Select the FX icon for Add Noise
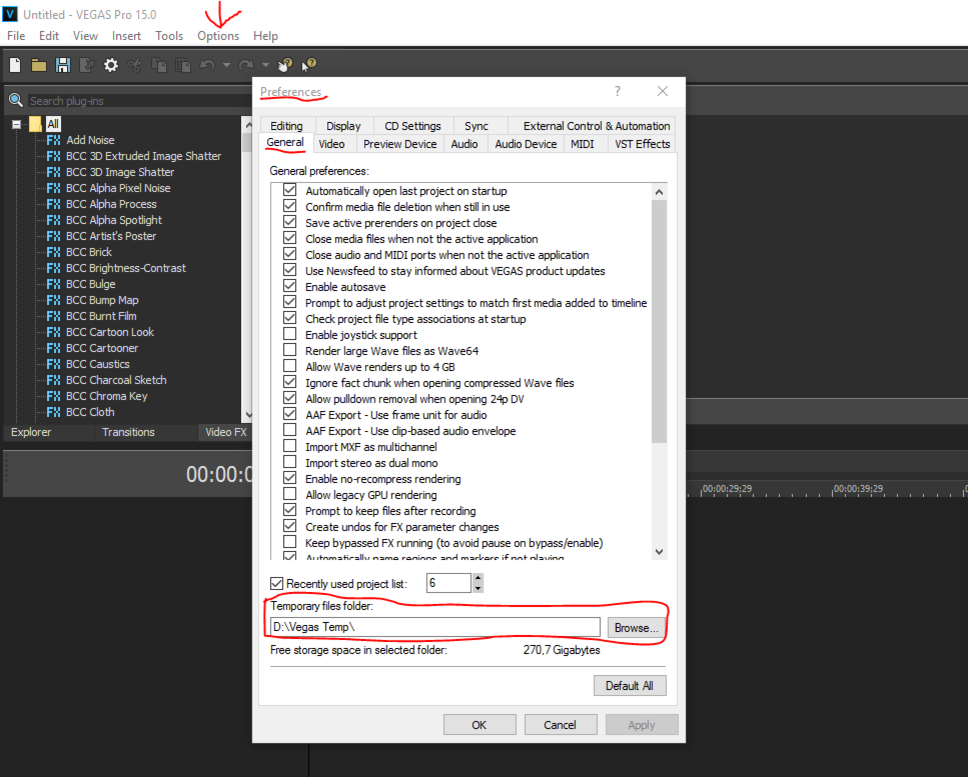The height and width of the screenshot is (777, 968). coord(54,140)
